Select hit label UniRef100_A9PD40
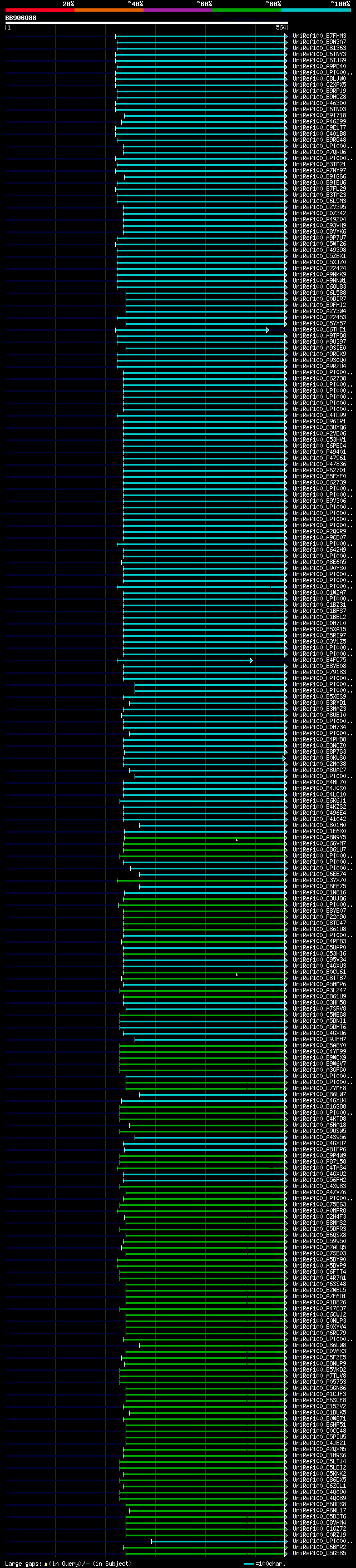This screenshot has width=356, height=1568. [x=319, y=66]
